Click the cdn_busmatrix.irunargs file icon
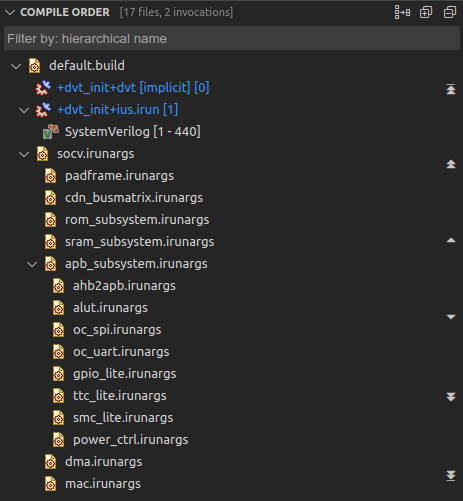This screenshot has width=463, height=501. (50, 198)
